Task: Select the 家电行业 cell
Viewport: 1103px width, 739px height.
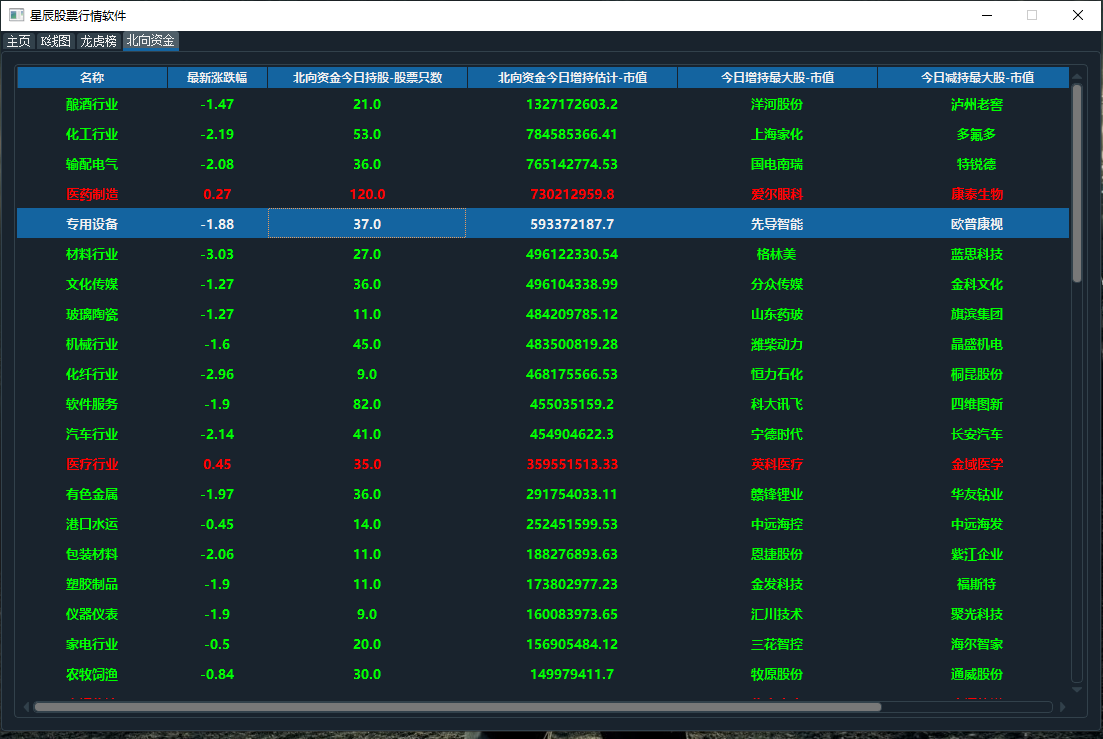Action: point(92,644)
